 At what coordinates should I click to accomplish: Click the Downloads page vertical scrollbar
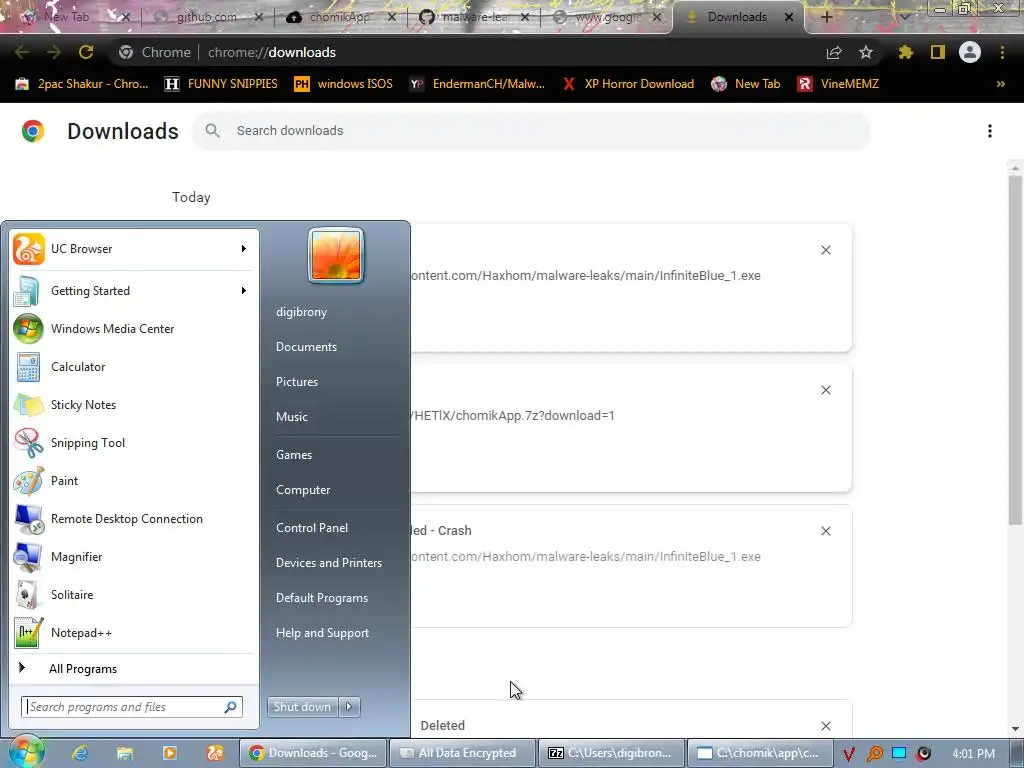coord(1014,349)
